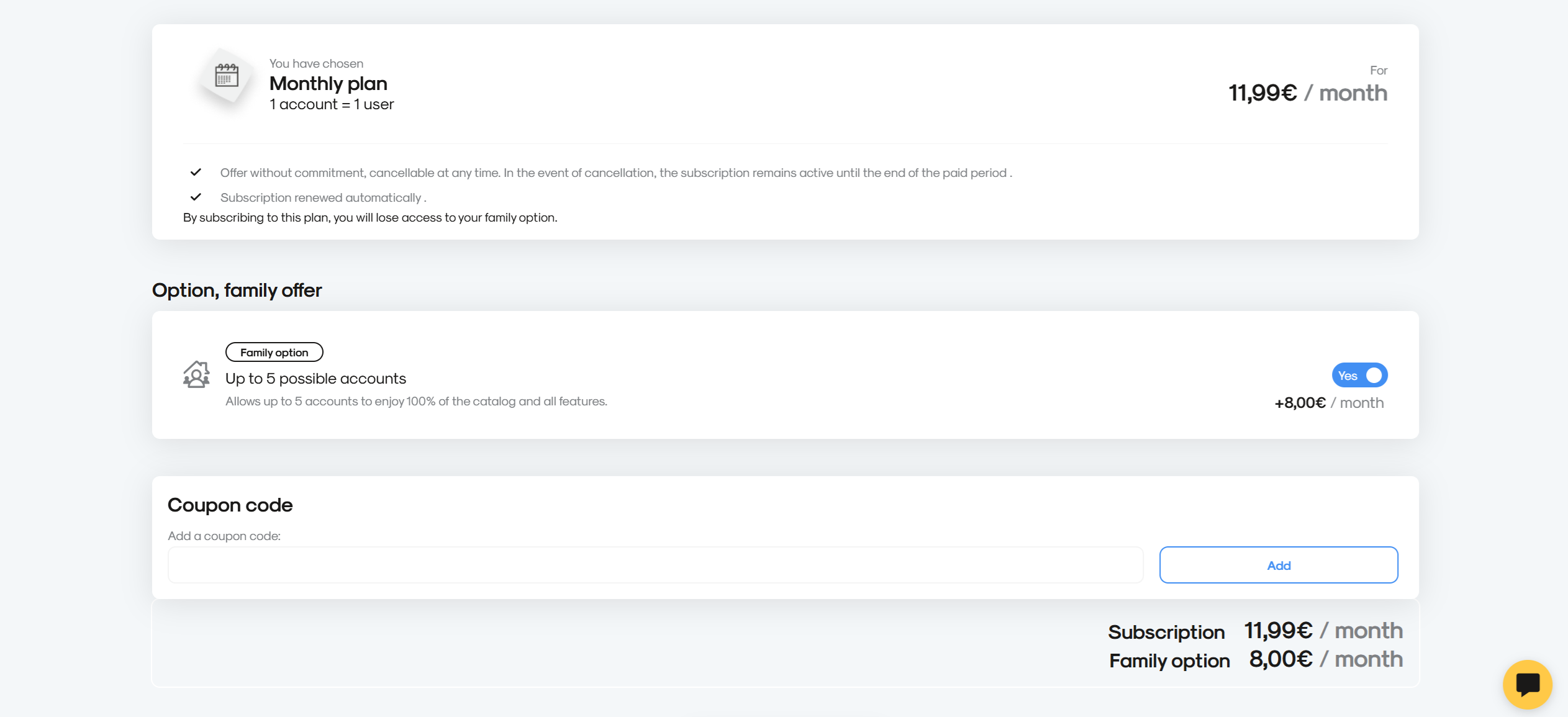1568x717 pixels.
Task: Click the checkmark beside Subscription renewed automatically
Action: 196,197
